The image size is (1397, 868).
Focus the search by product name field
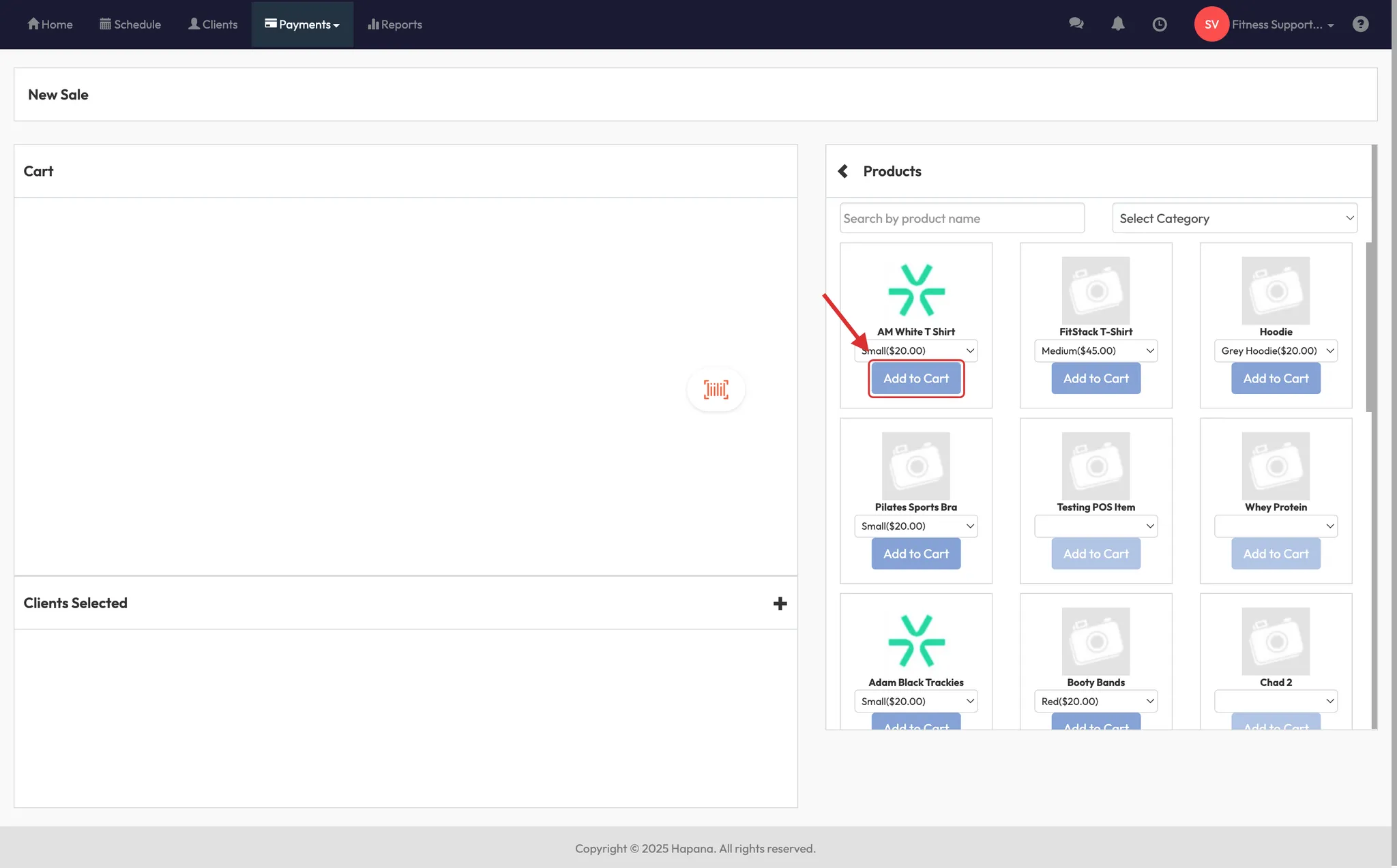tap(962, 218)
